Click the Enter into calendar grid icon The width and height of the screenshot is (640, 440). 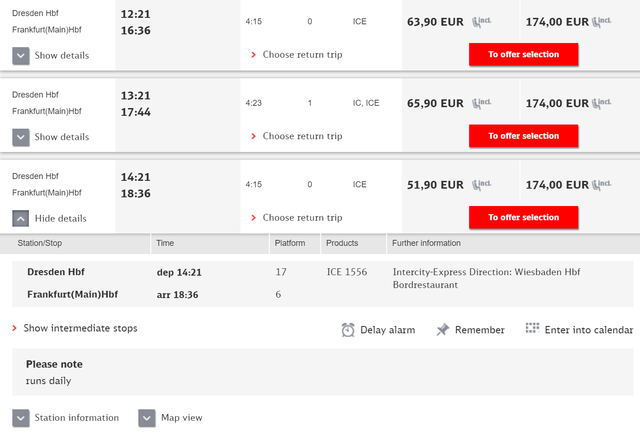(532, 328)
